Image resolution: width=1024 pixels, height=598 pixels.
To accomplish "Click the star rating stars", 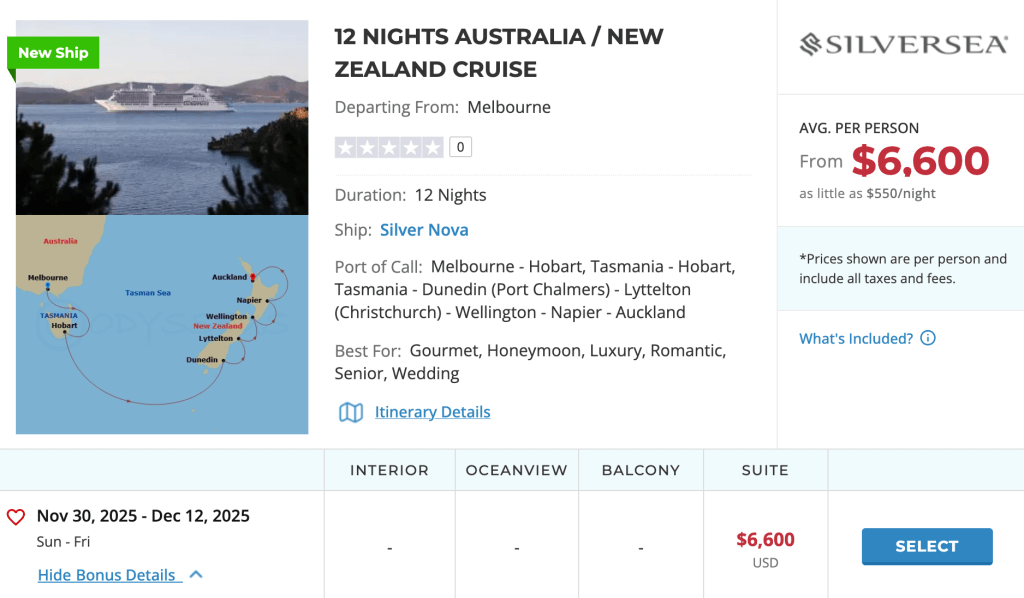I will coord(389,147).
